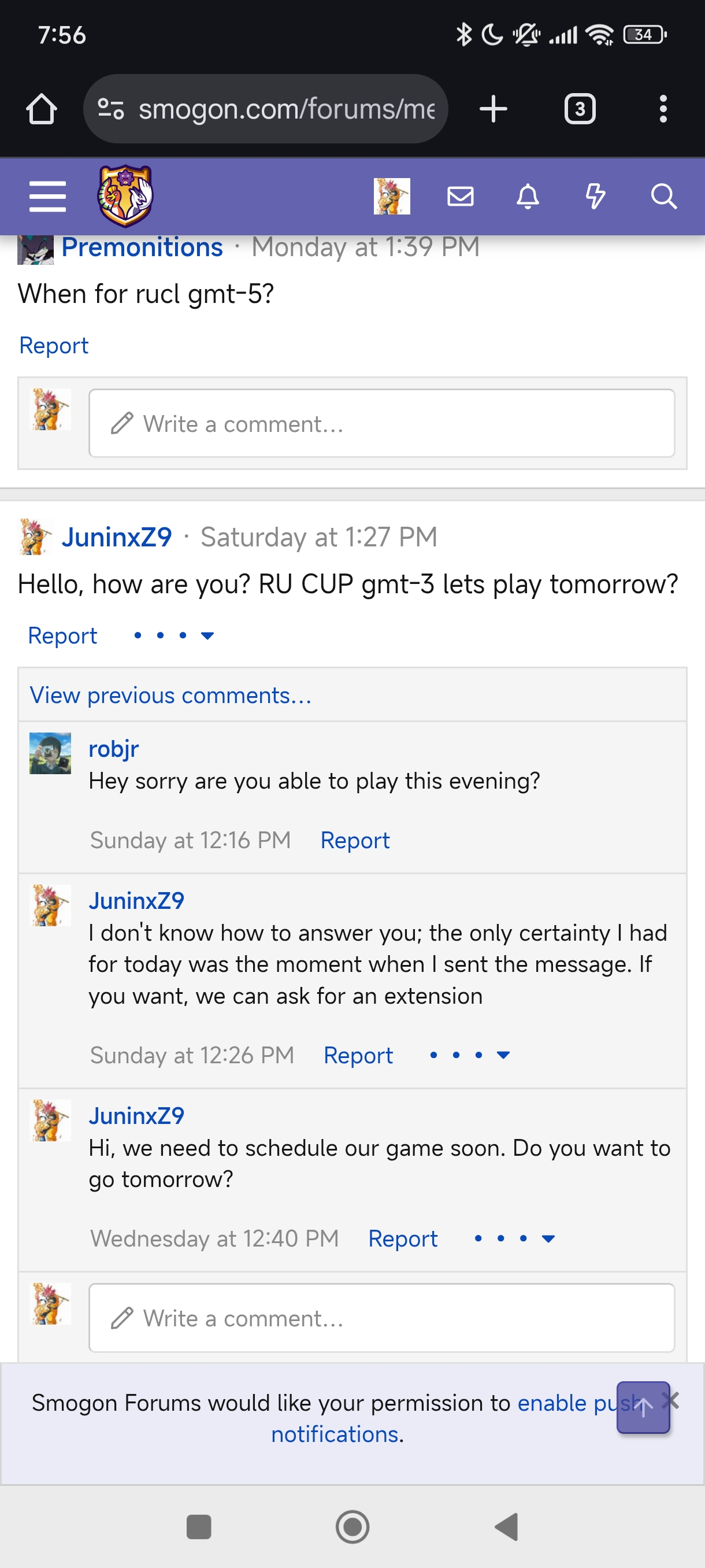Viewport: 705px width, 1568px height.
Task: Open the account avatar menu in header
Action: (392, 197)
